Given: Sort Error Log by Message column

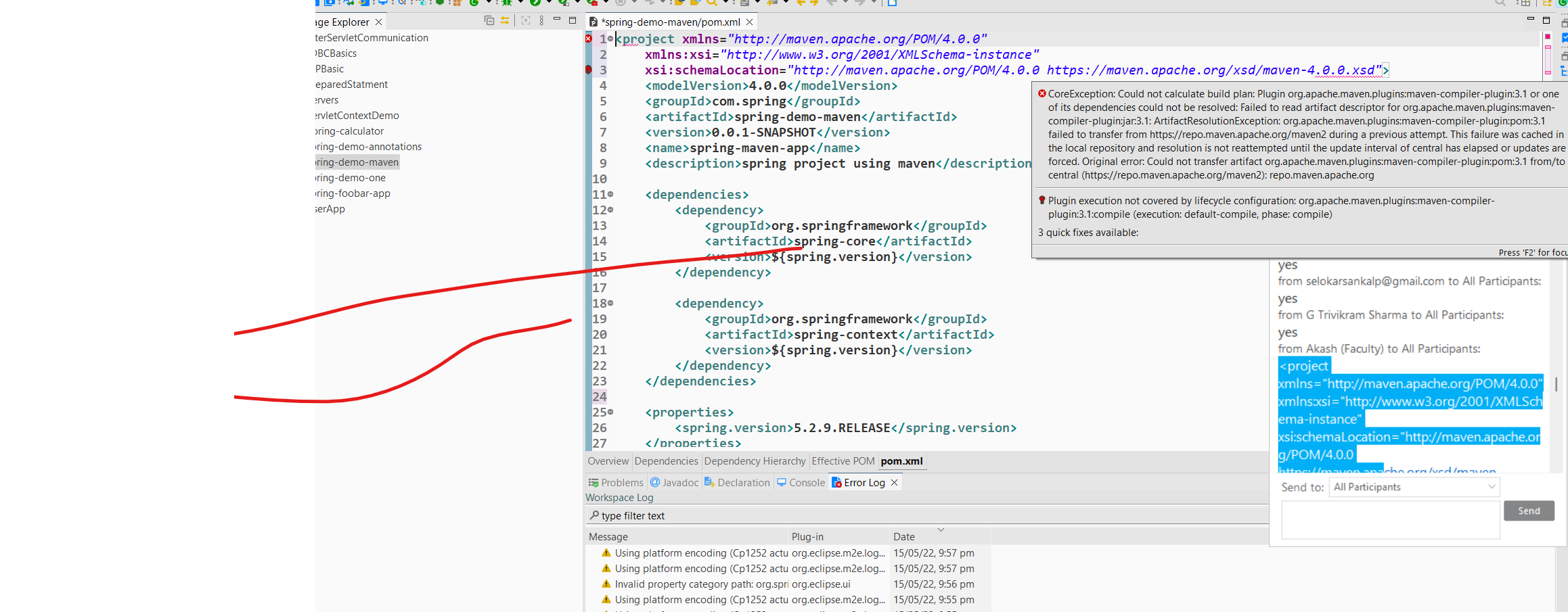Looking at the screenshot, I should (x=687, y=537).
